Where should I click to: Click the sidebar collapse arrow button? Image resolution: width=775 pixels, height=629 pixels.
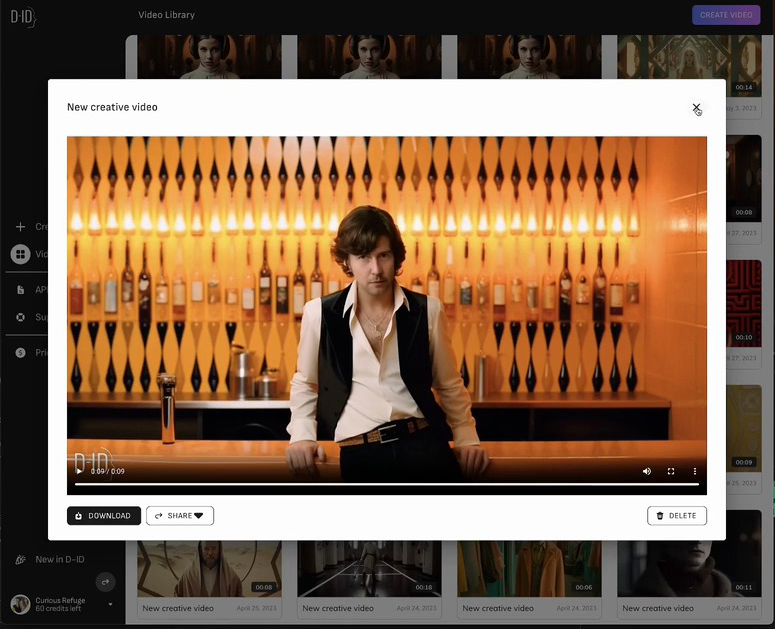point(105,582)
